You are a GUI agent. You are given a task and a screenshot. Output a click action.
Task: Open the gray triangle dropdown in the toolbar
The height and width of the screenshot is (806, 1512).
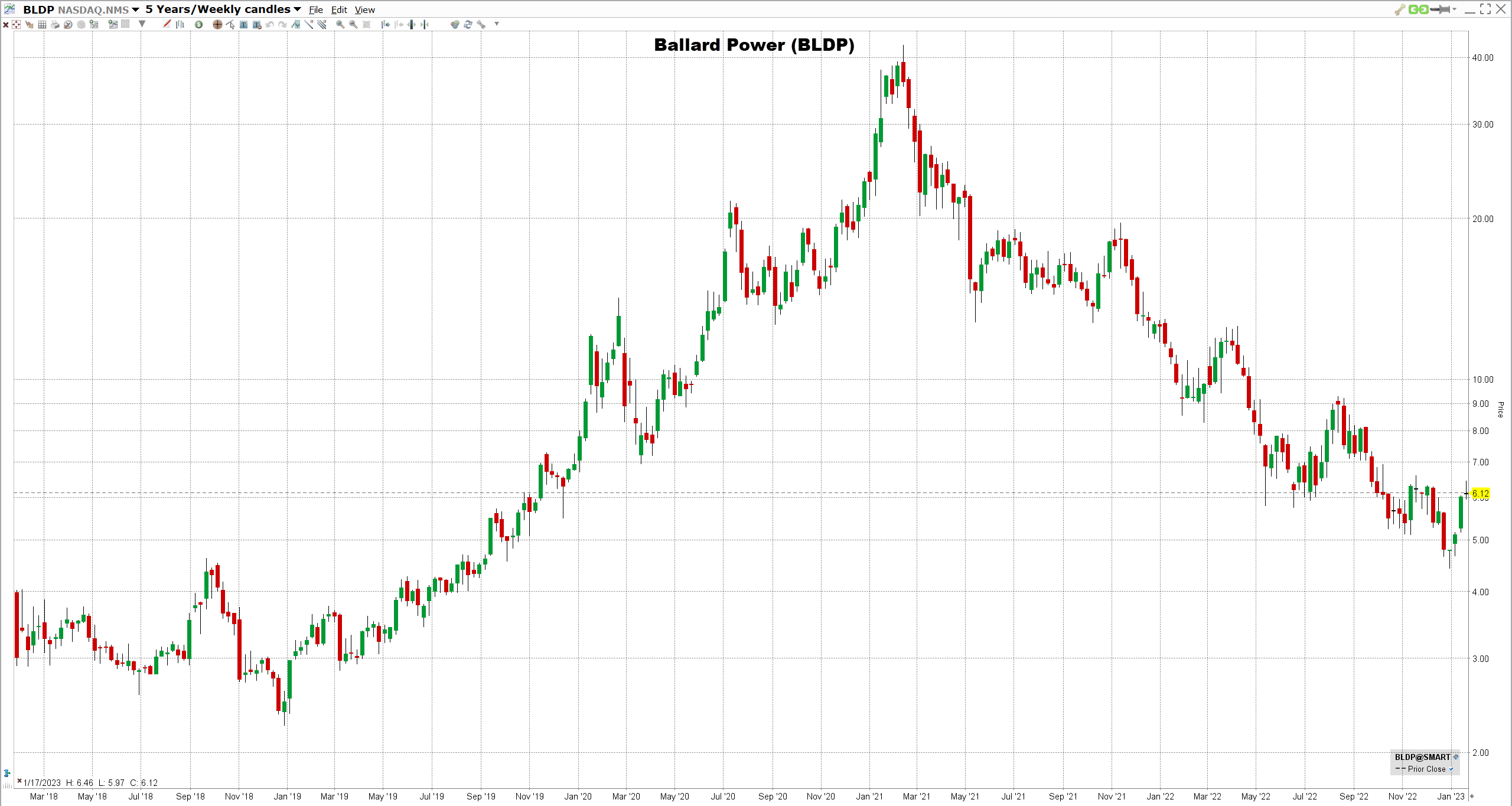142,24
